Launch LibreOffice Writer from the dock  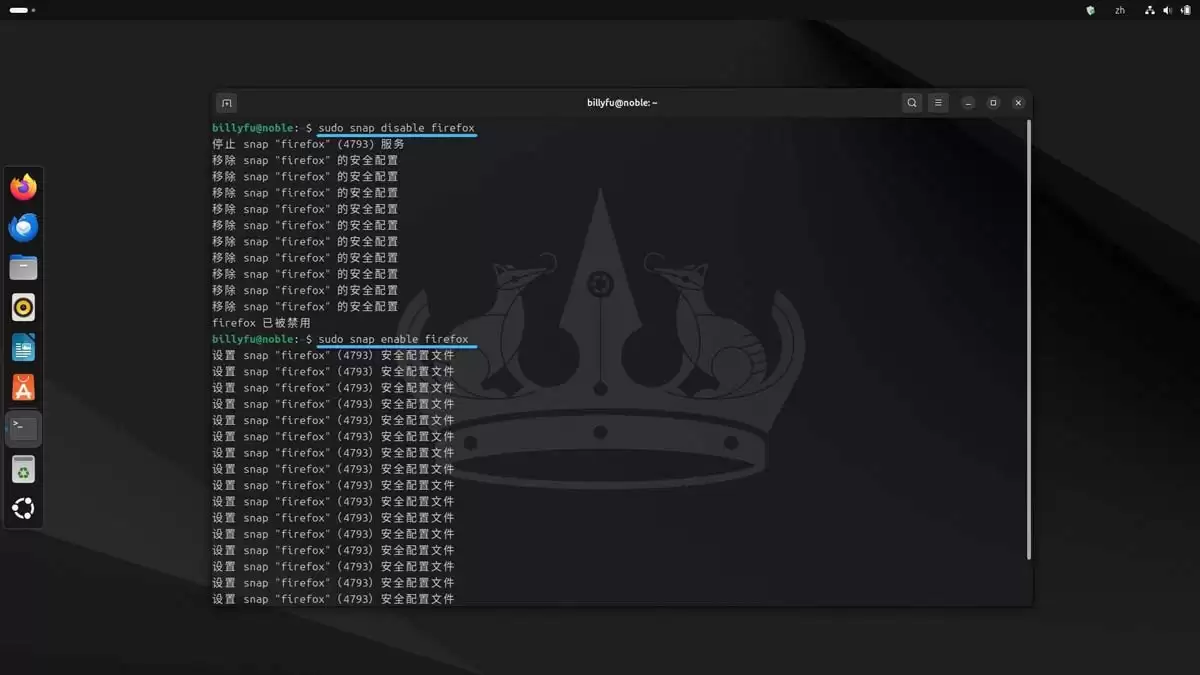22,347
